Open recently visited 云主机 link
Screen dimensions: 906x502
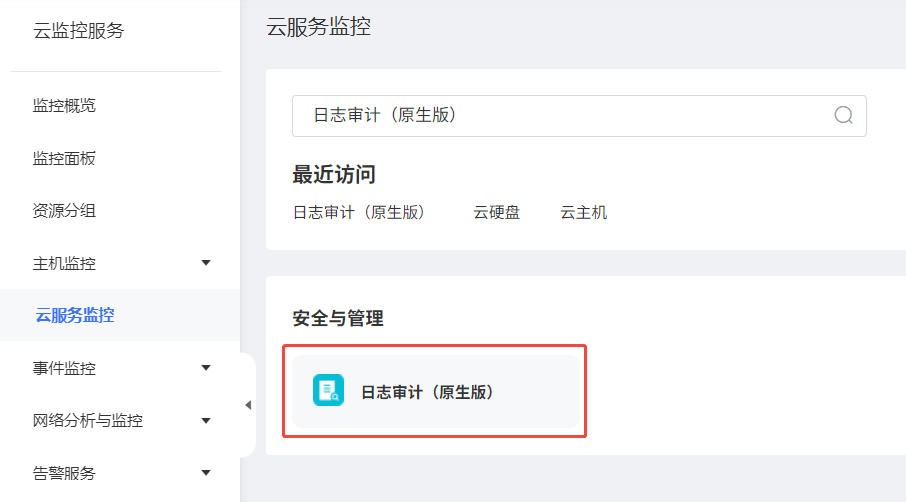[584, 213]
